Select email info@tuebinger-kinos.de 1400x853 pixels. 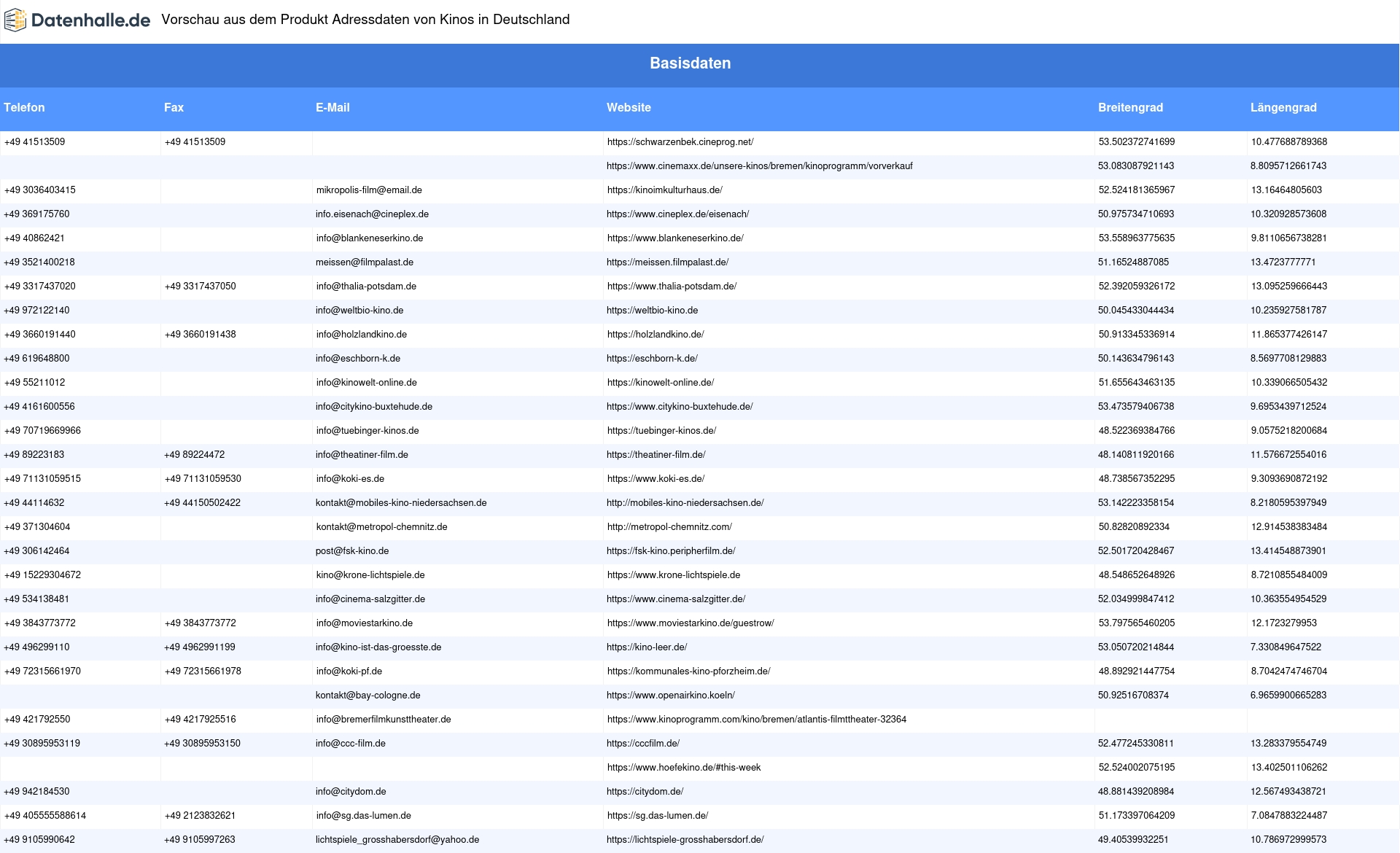[x=367, y=431]
